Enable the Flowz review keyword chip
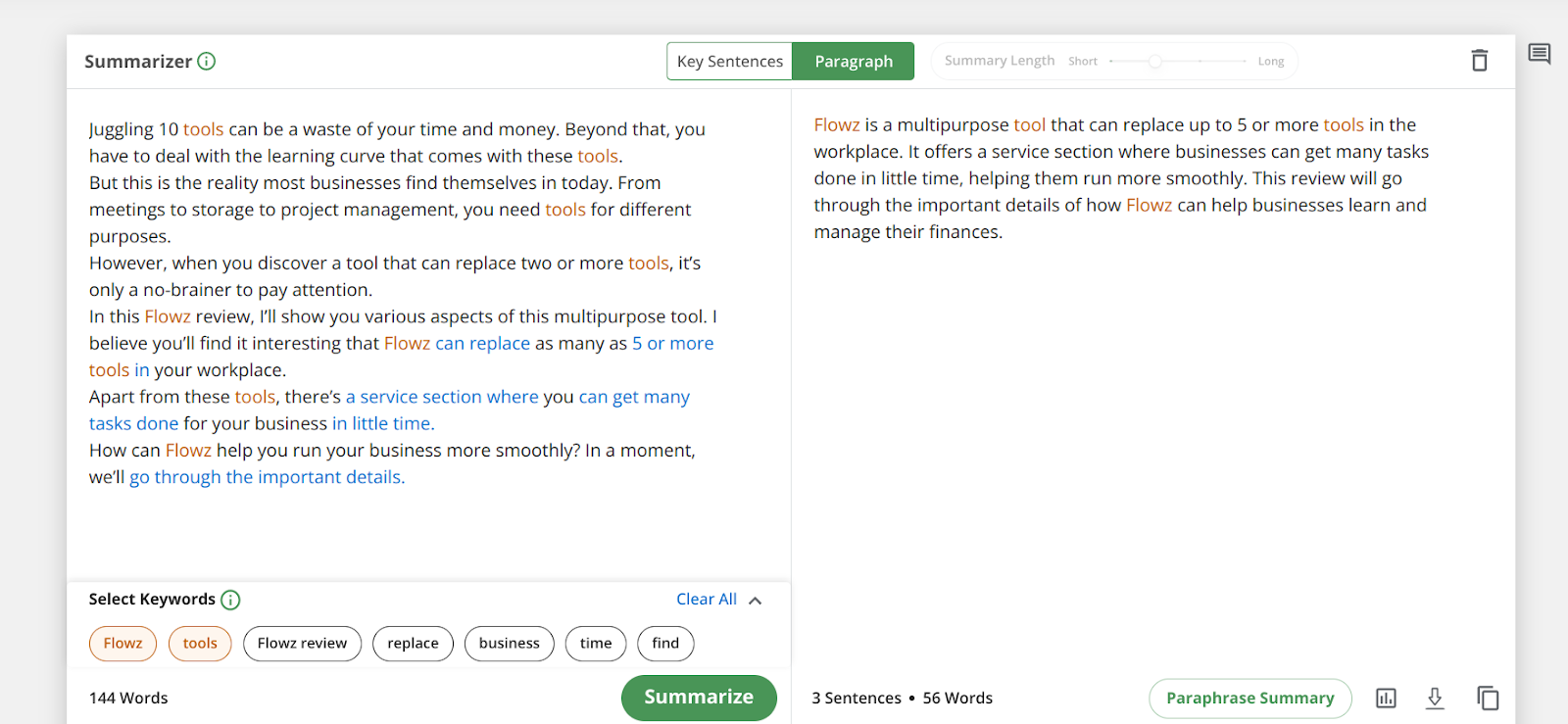The image size is (1568, 724). [x=302, y=644]
